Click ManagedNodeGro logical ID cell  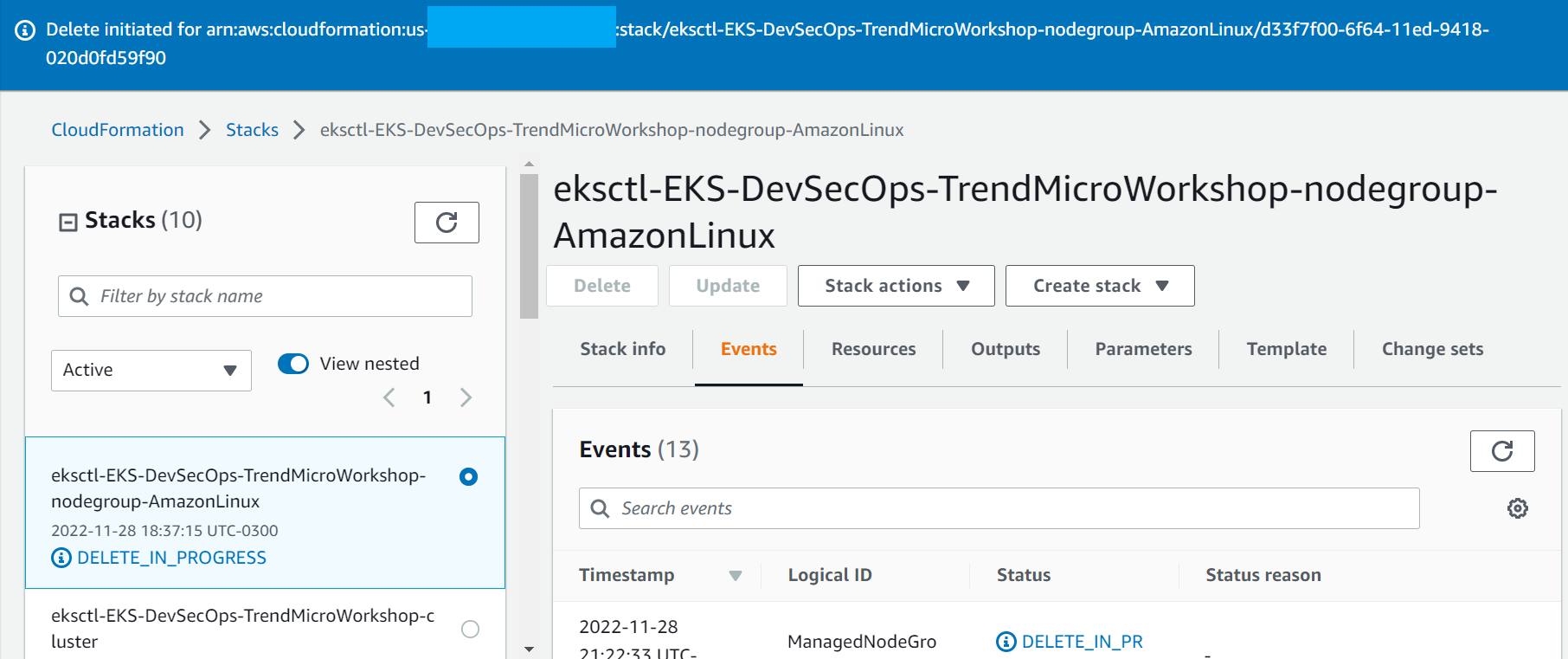[862, 642]
